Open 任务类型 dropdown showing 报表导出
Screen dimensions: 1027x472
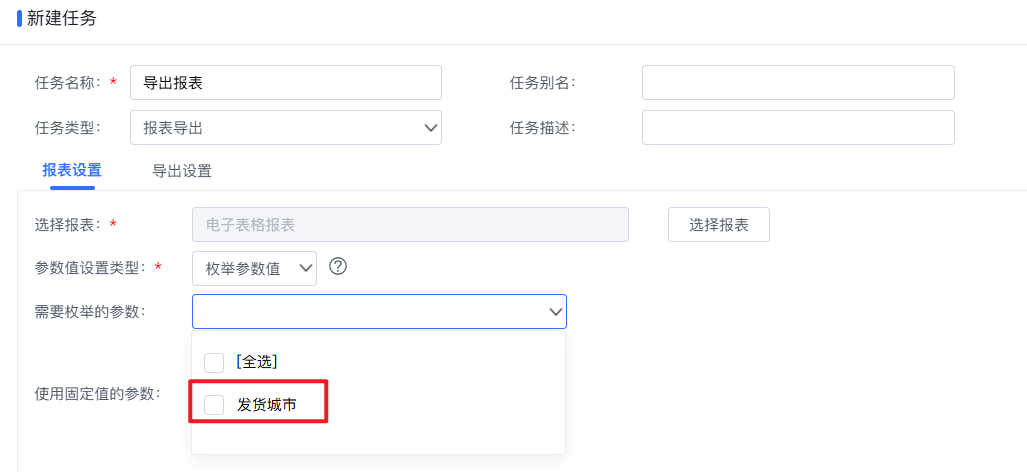tap(286, 127)
